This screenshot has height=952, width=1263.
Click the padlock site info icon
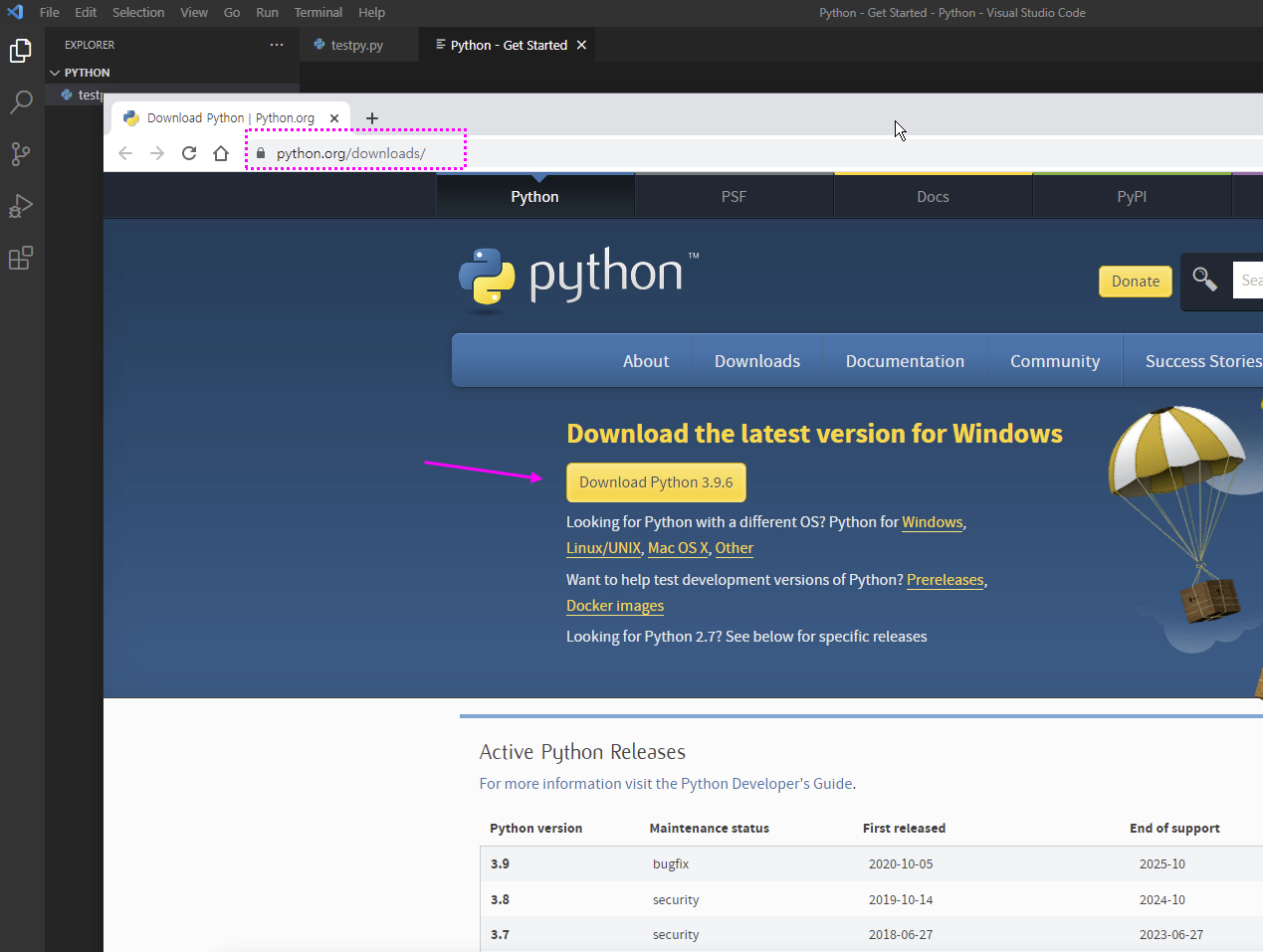pyautogui.click(x=261, y=153)
